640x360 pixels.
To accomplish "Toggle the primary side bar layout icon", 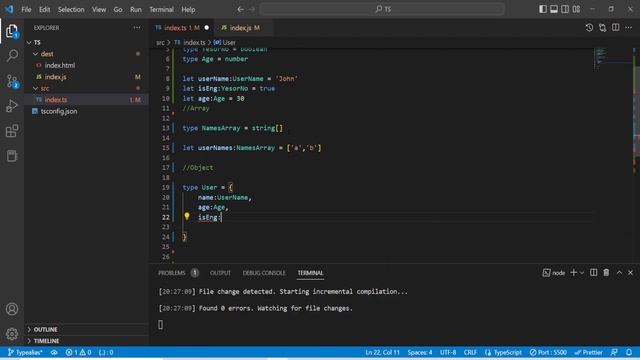I will [x=542, y=9].
